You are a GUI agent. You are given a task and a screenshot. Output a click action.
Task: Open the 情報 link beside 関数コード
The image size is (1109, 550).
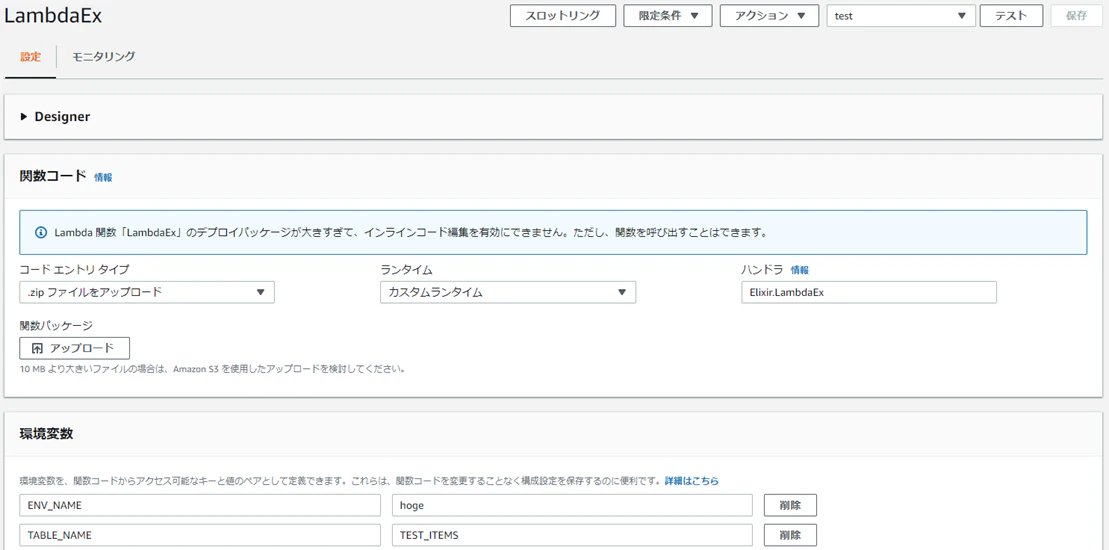[x=103, y=177]
